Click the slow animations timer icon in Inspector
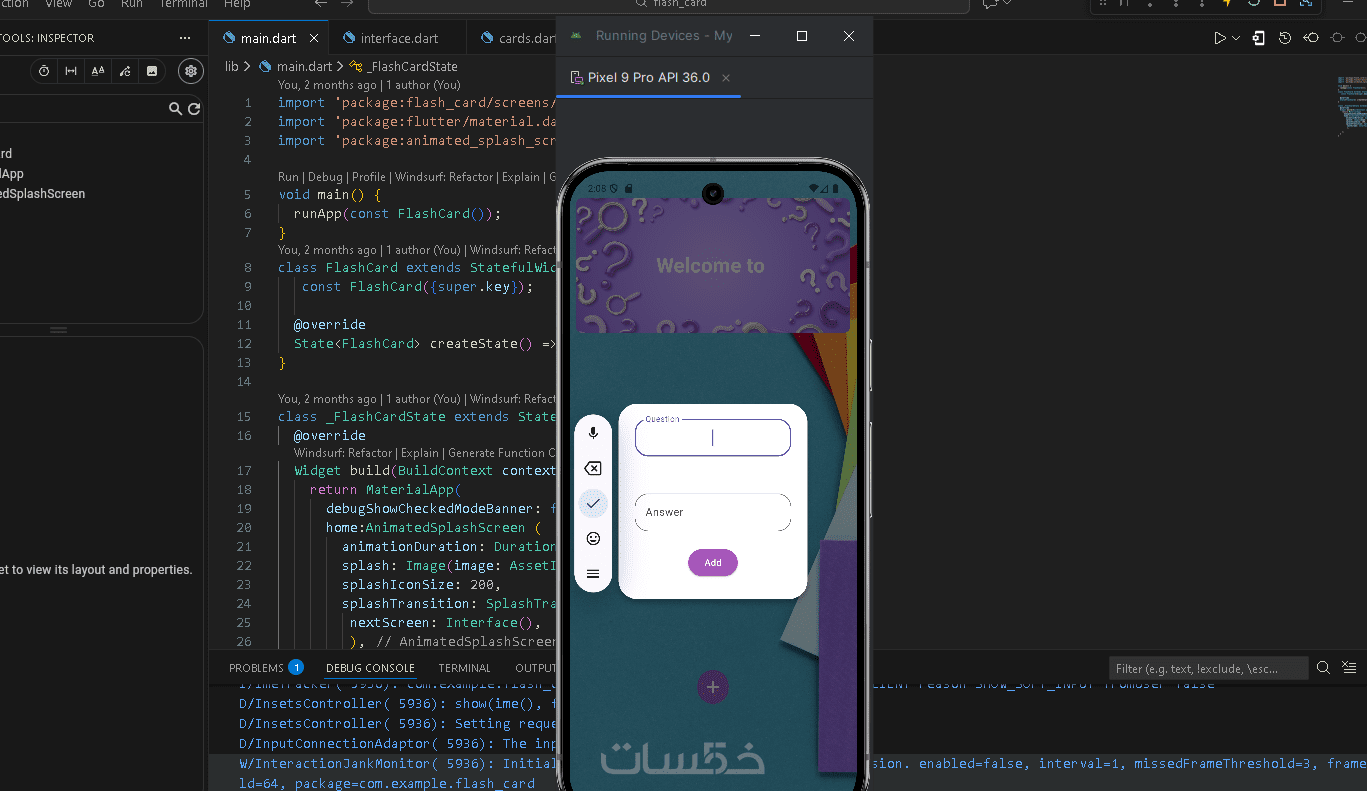Image resolution: width=1367 pixels, height=791 pixels. click(x=44, y=71)
